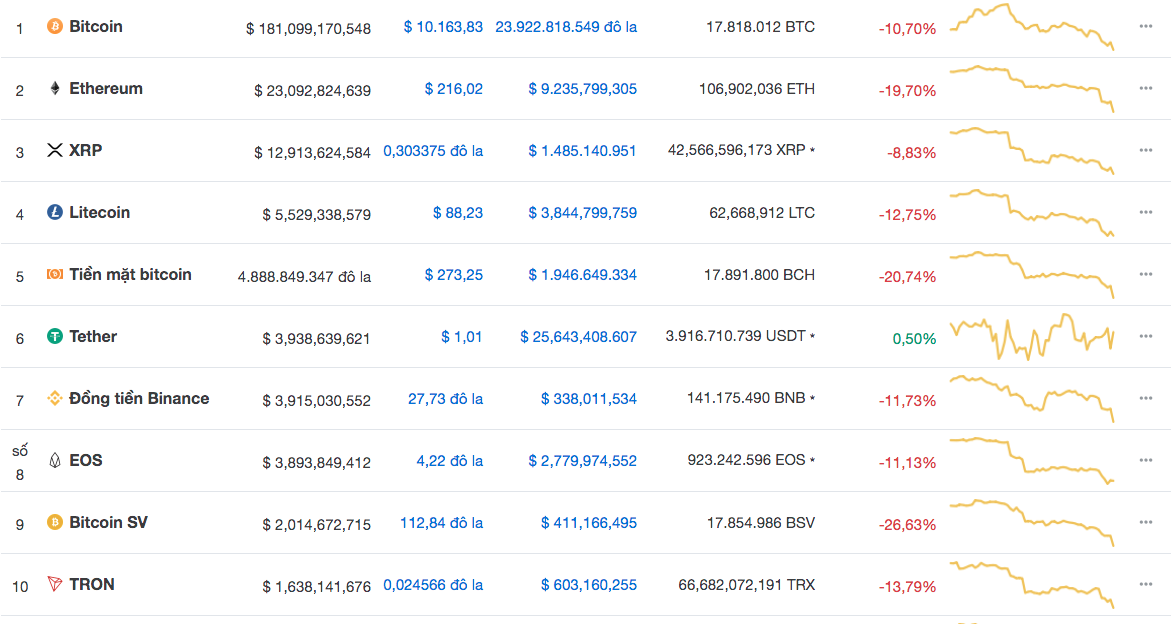This screenshot has width=1173, height=624.
Task: Click the XRP logo icon
Action: (x=55, y=151)
